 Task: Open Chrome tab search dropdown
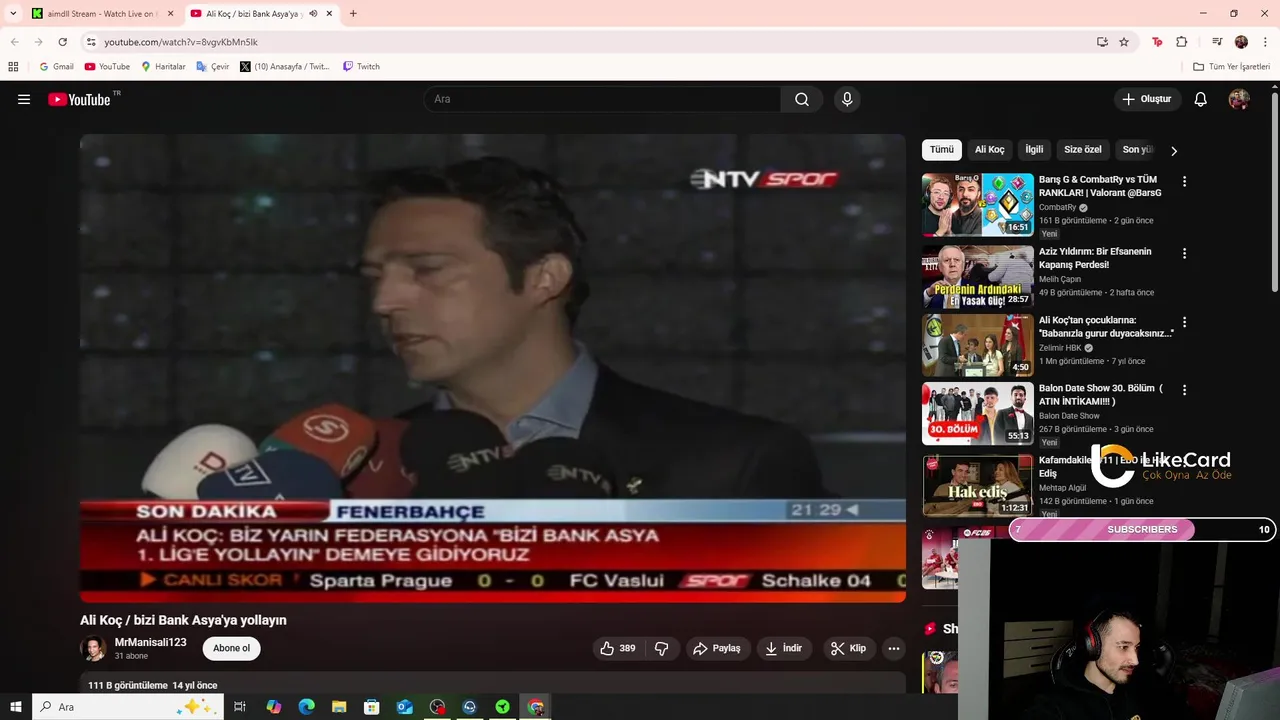(x=13, y=14)
